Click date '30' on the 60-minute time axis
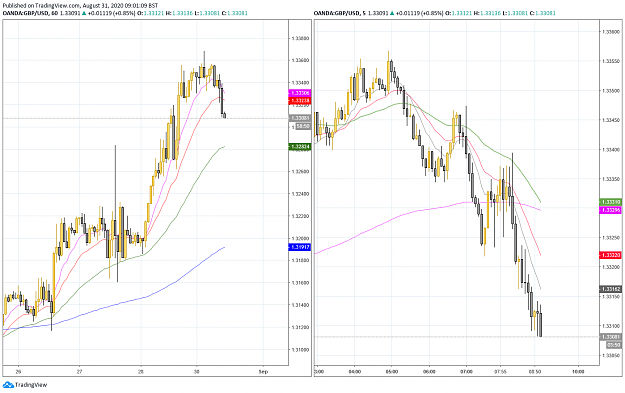 196,371
